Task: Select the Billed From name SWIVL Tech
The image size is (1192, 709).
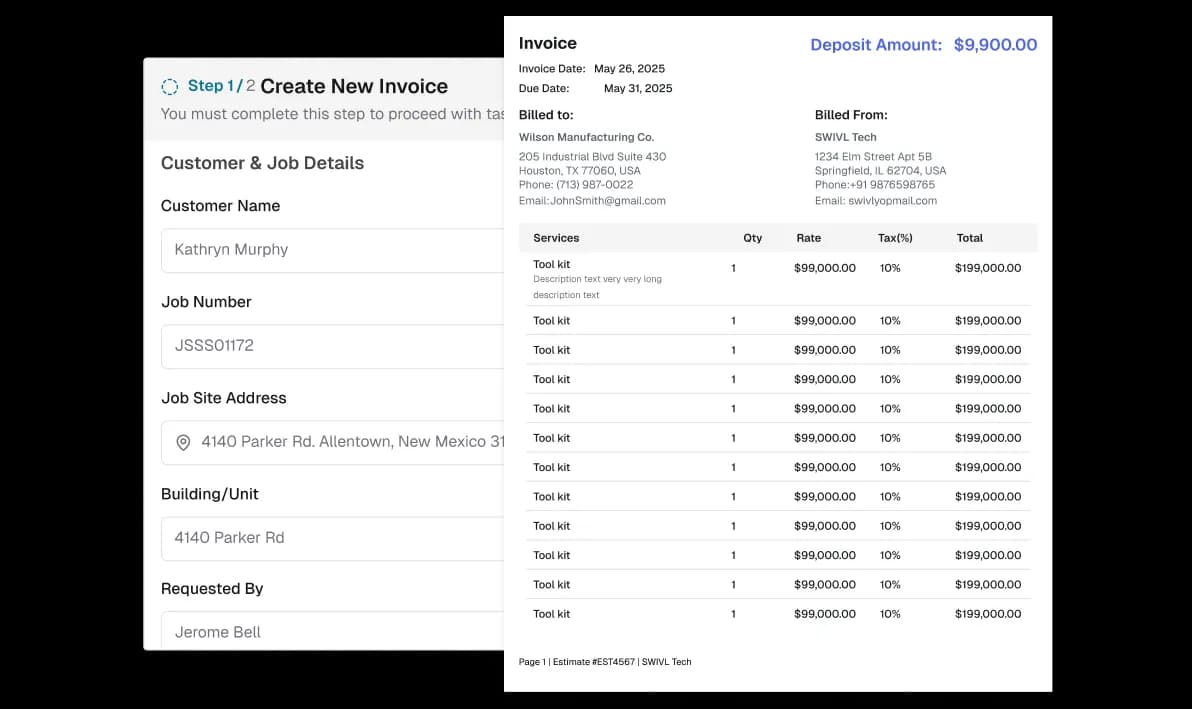Action: pyautogui.click(x=847, y=137)
